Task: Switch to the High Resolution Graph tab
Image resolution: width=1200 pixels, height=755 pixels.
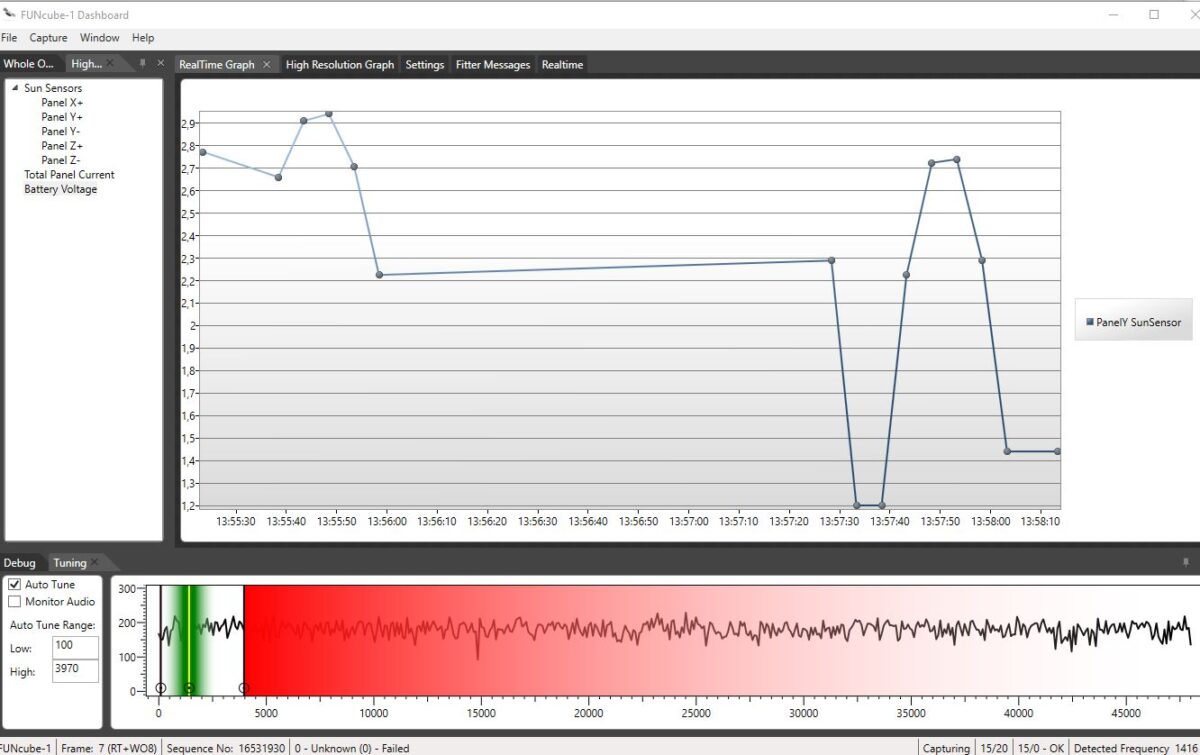Action: click(339, 65)
